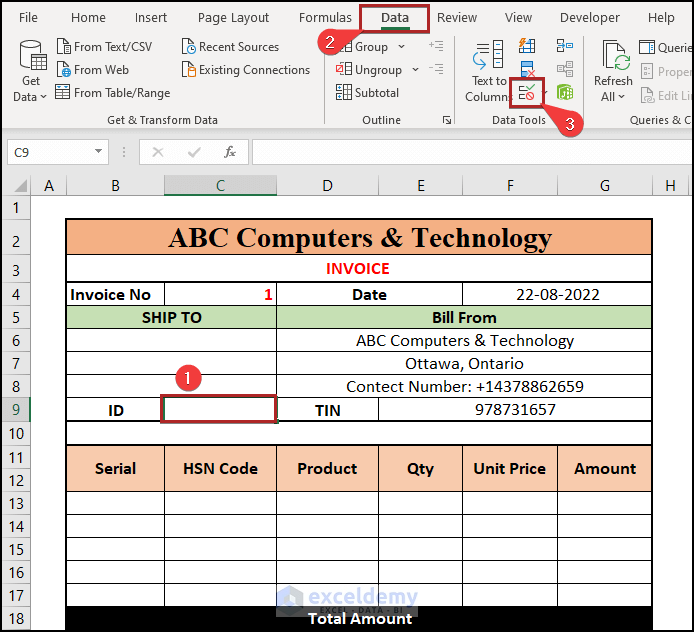Open the File tab
Screen dimensions: 694x632
click(28, 18)
